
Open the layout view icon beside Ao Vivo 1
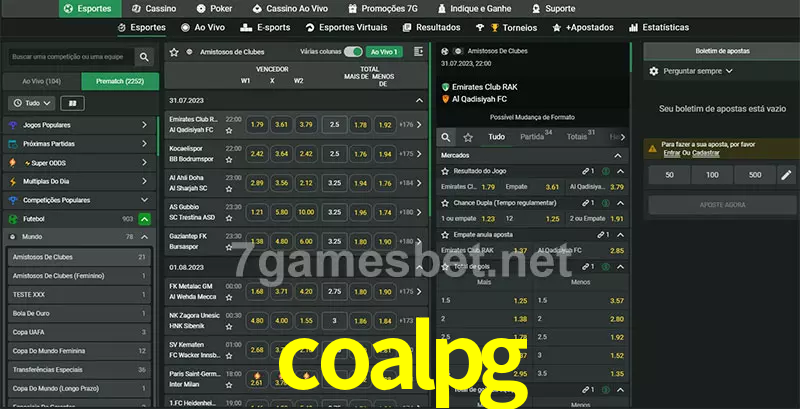pos(418,52)
